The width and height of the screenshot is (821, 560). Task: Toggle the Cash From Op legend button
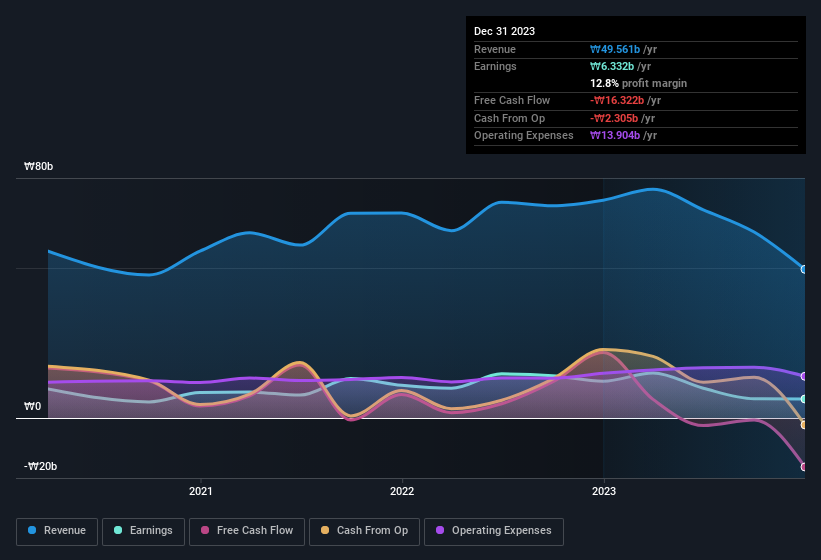tap(364, 531)
